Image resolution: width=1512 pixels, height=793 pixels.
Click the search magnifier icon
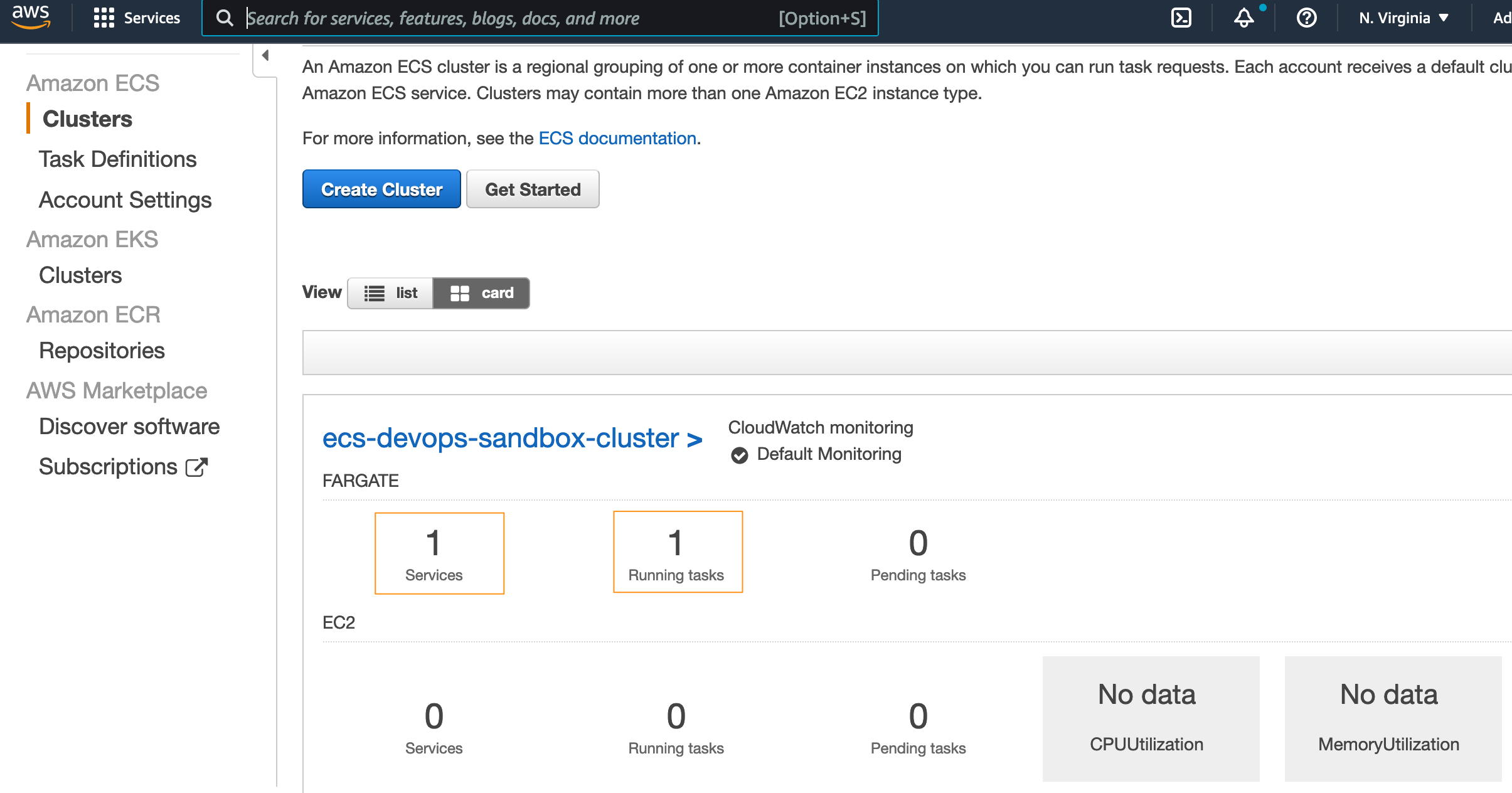[x=225, y=18]
